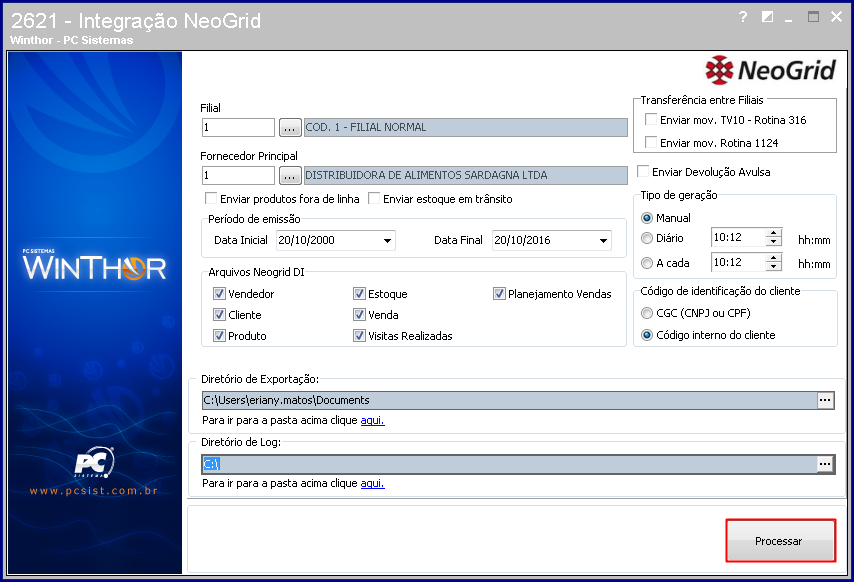The image size is (854, 582).
Task: Browse for Diretório de Exportação folder
Action: click(x=825, y=400)
